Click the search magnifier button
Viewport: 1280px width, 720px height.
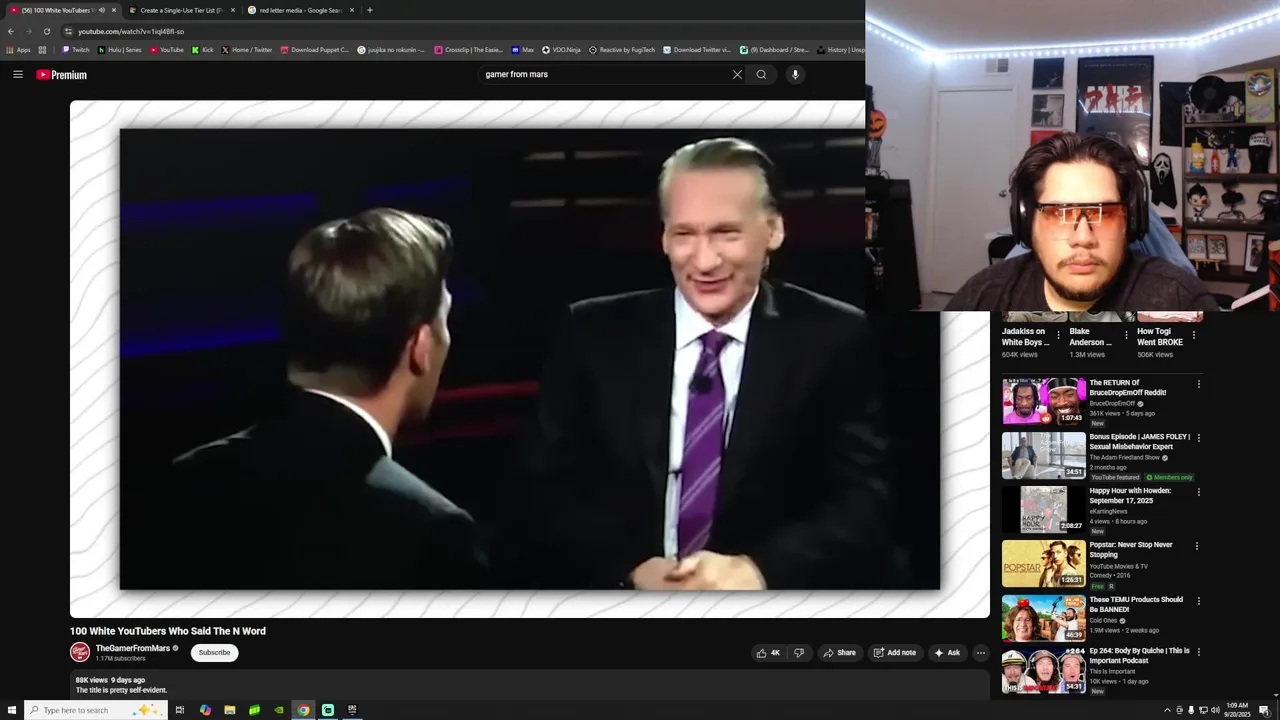761,74
